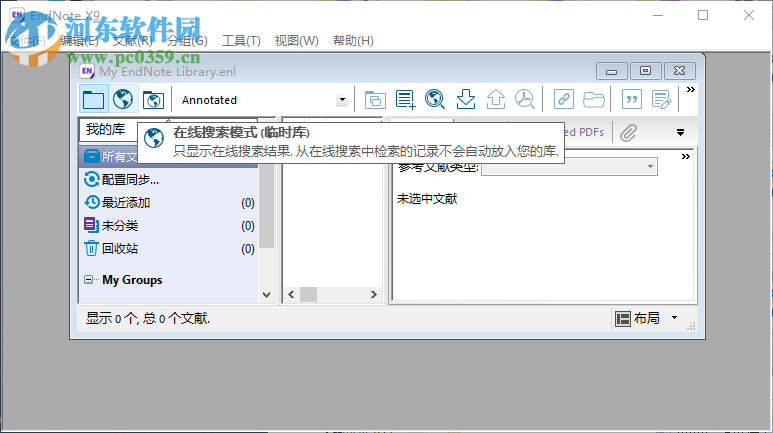This screenshot has height=433, width=773.
Task: Maximize the My EndNote Library.enl inner window
Action: coord(645,72)
